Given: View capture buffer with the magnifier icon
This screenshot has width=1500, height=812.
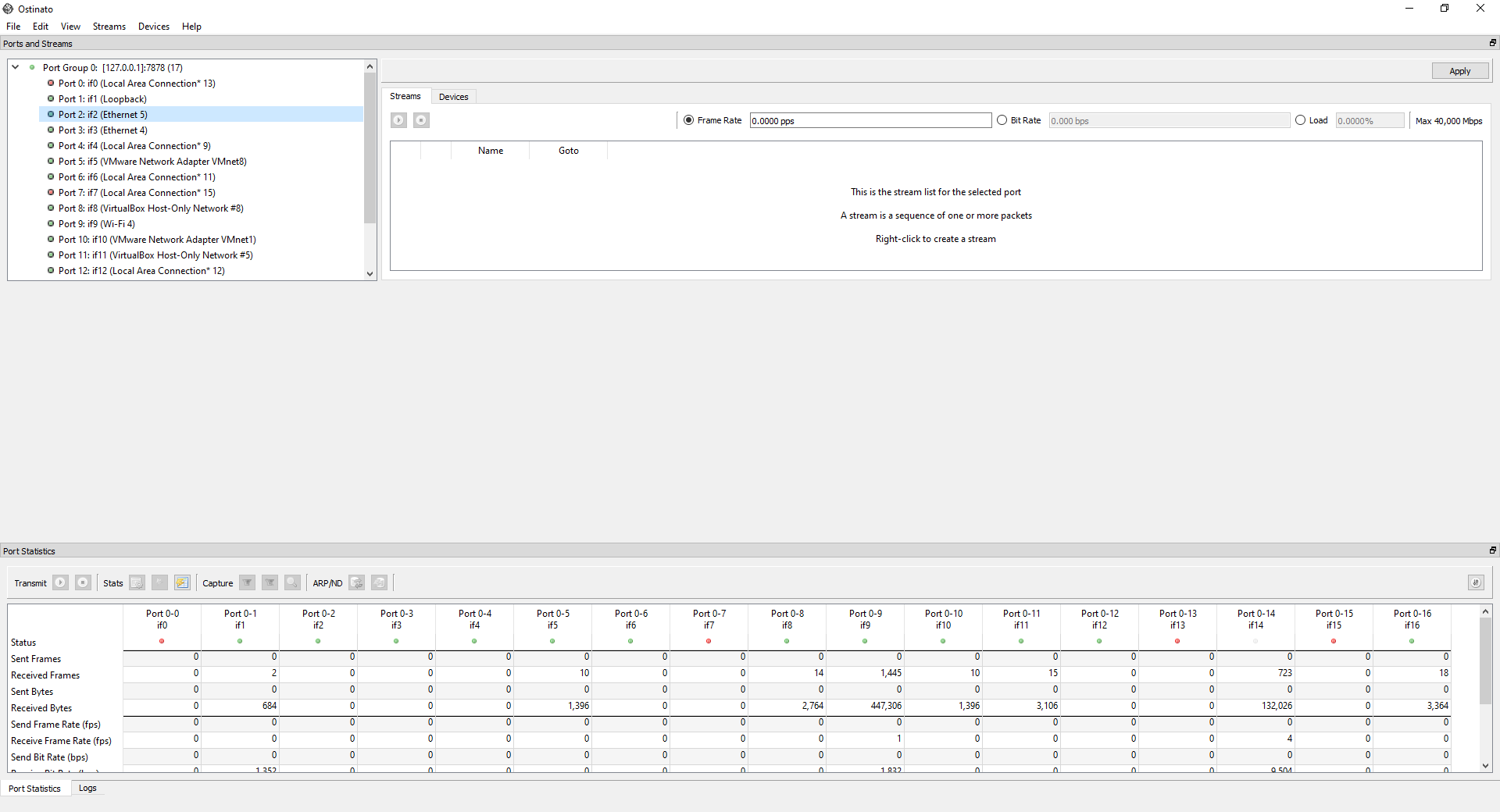Looking at the screenshot, I should [x=292, y=582].
